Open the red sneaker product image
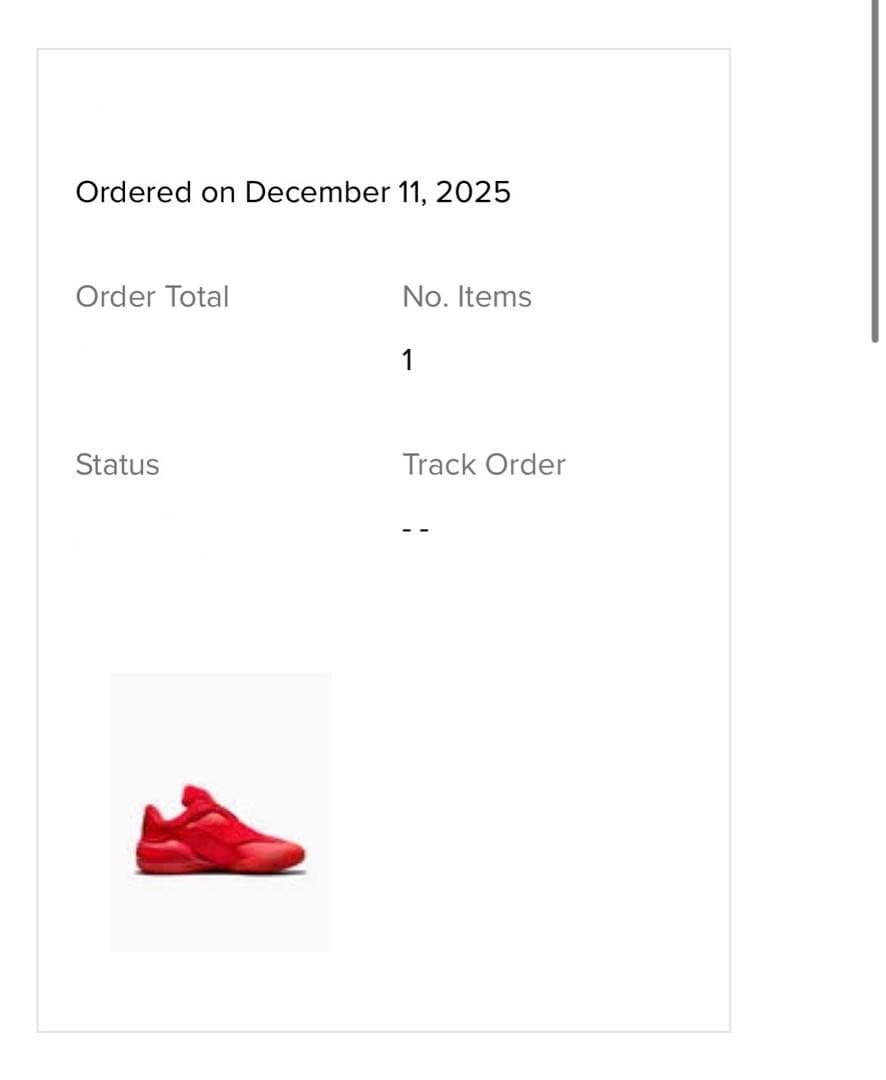The height and width of the screenshot is (1080, 886). pos(220,832)
